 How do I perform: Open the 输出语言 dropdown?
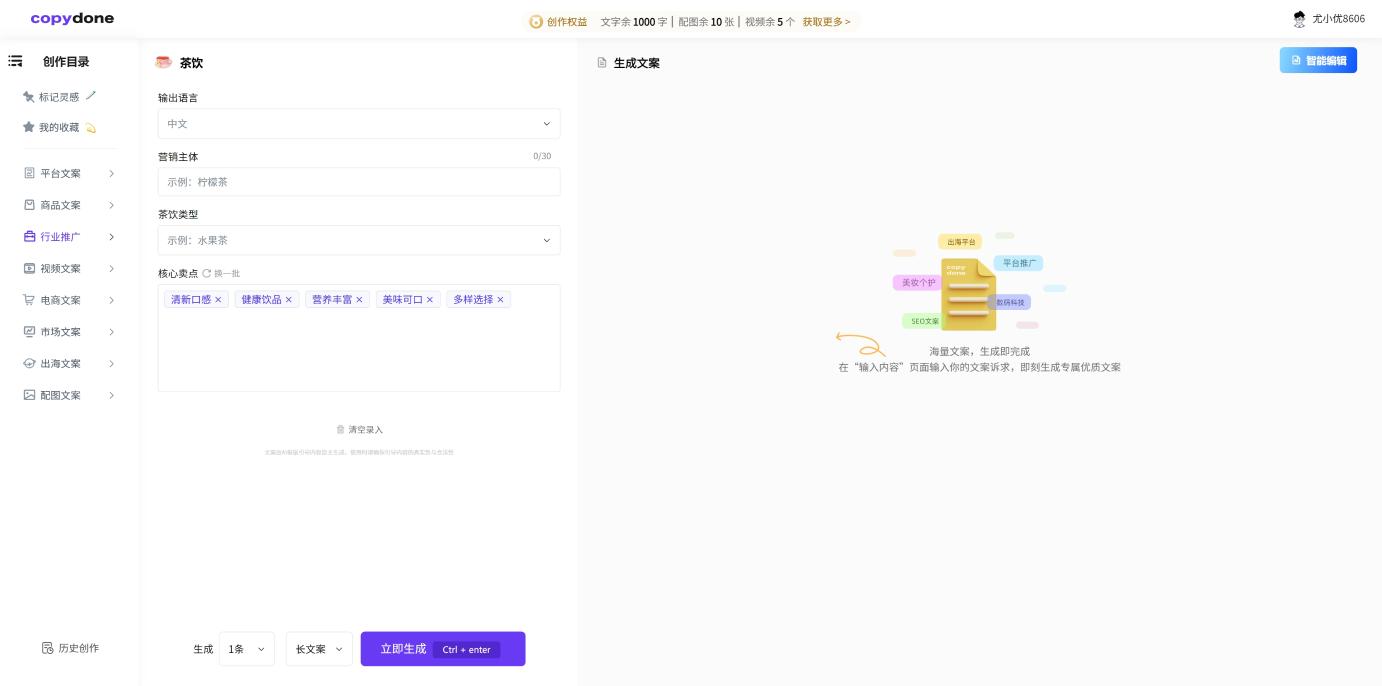click(x=359, y=124)
